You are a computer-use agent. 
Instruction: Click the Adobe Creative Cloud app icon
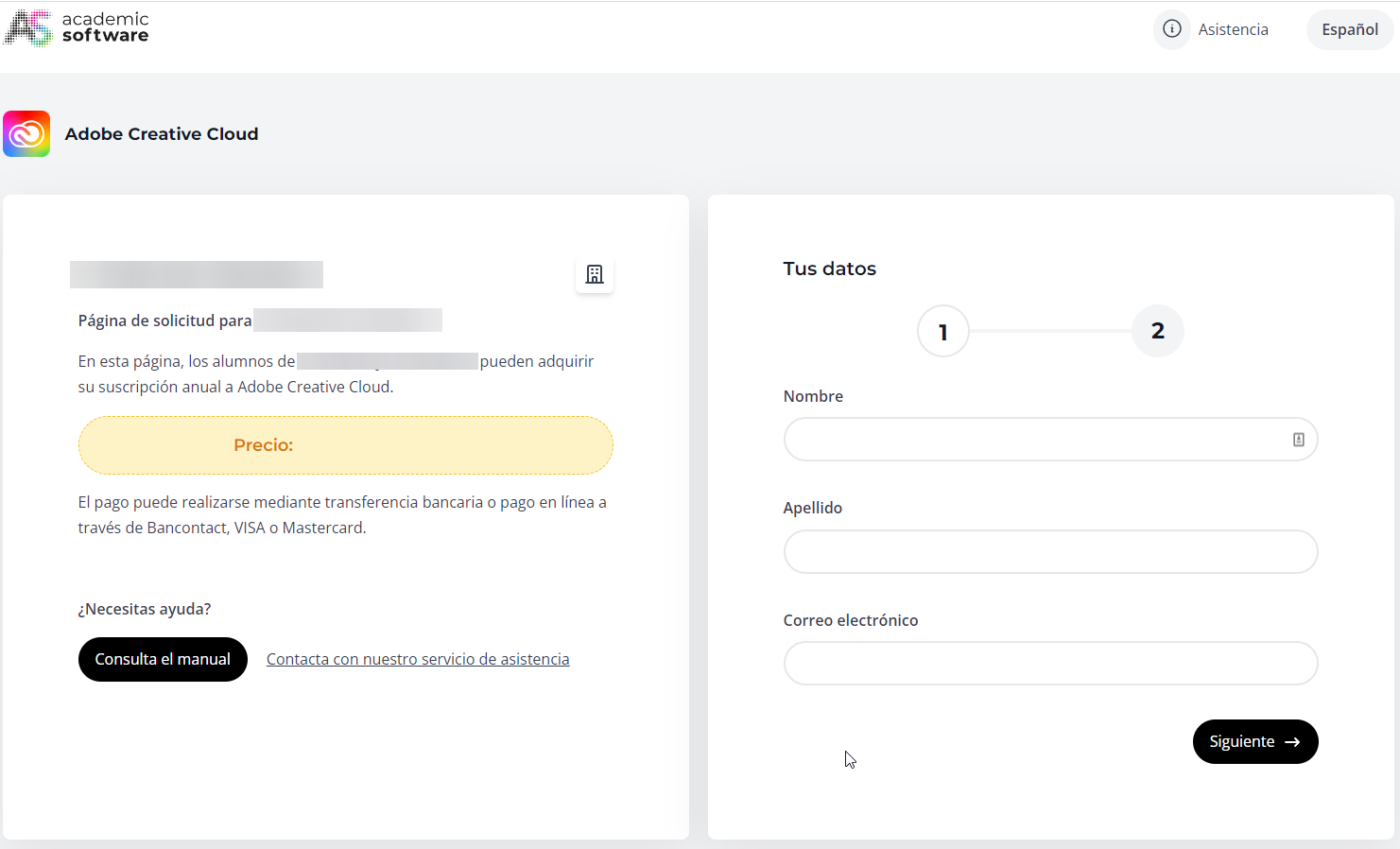point(26,134)
